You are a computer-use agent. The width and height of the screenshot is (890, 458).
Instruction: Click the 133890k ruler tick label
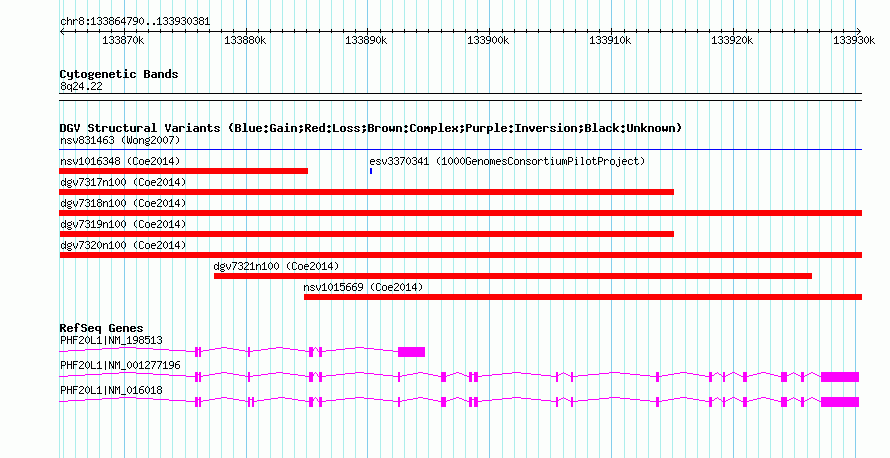click(366, 40)
